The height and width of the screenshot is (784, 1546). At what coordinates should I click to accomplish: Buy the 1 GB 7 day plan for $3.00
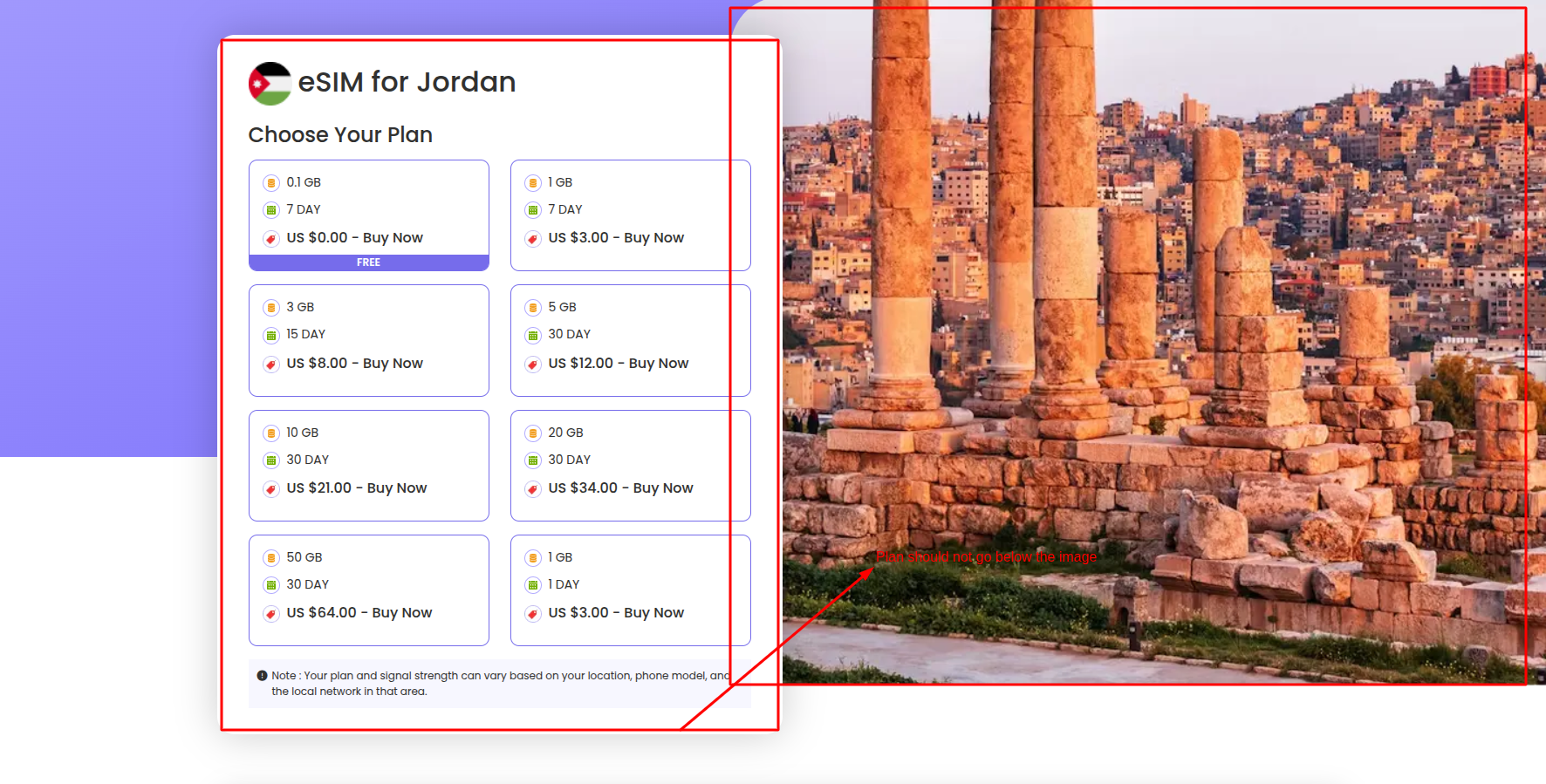point(616,238)
